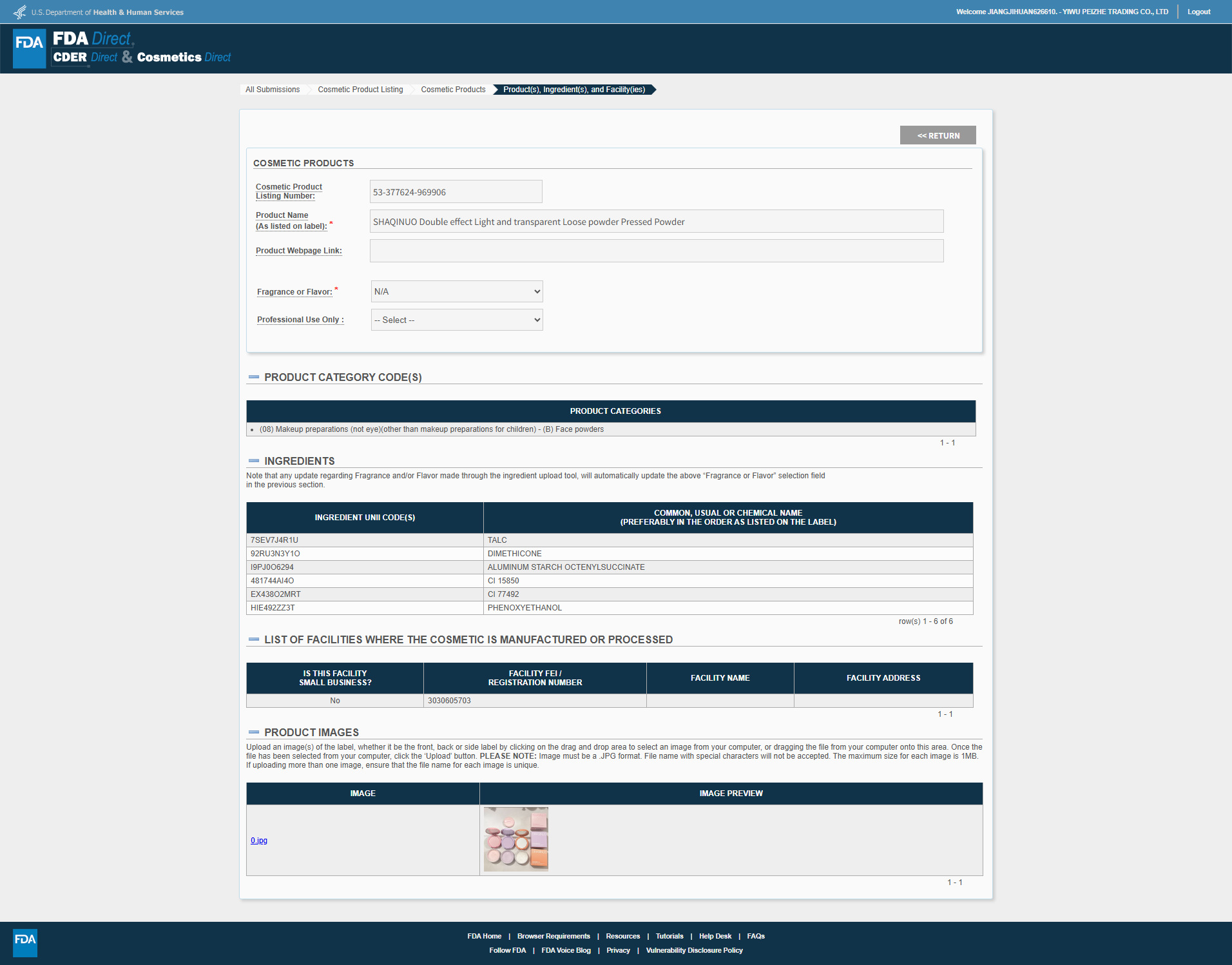Go to All Submissions breadcrumb
Screen dimensions: 1232x965
[x=273, y=90]
